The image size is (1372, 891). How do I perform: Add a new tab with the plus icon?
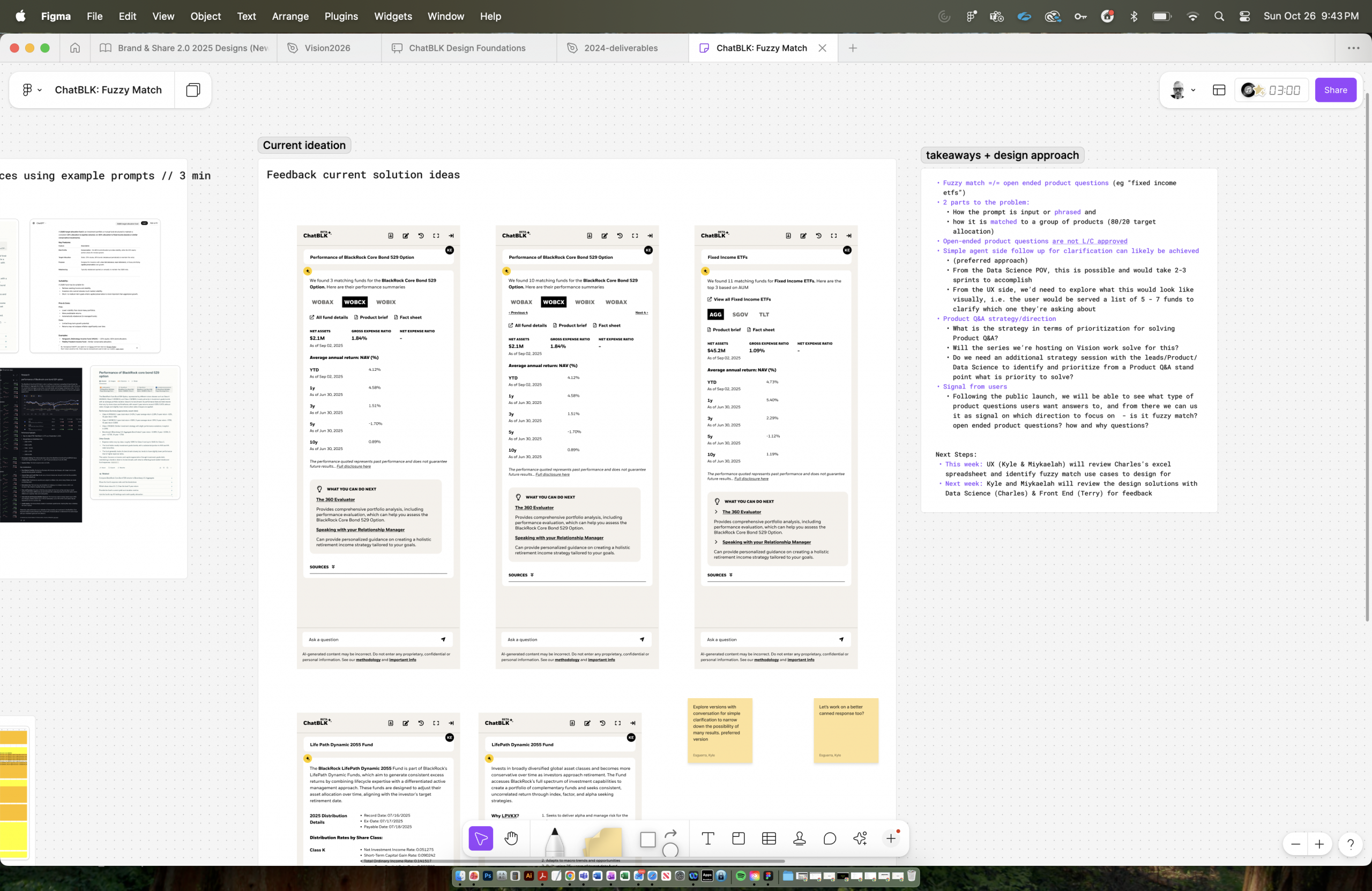[853, 48]
